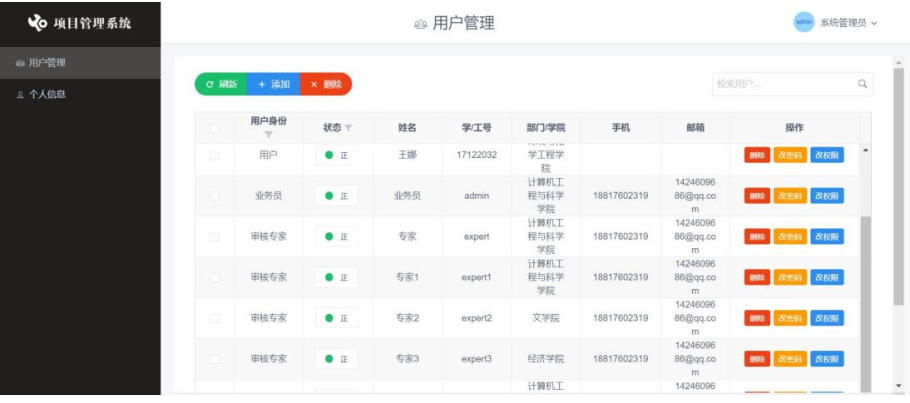Click 改密码 for the expert1 row
Viewport: 910px width, 403px height.
point(790,277)
